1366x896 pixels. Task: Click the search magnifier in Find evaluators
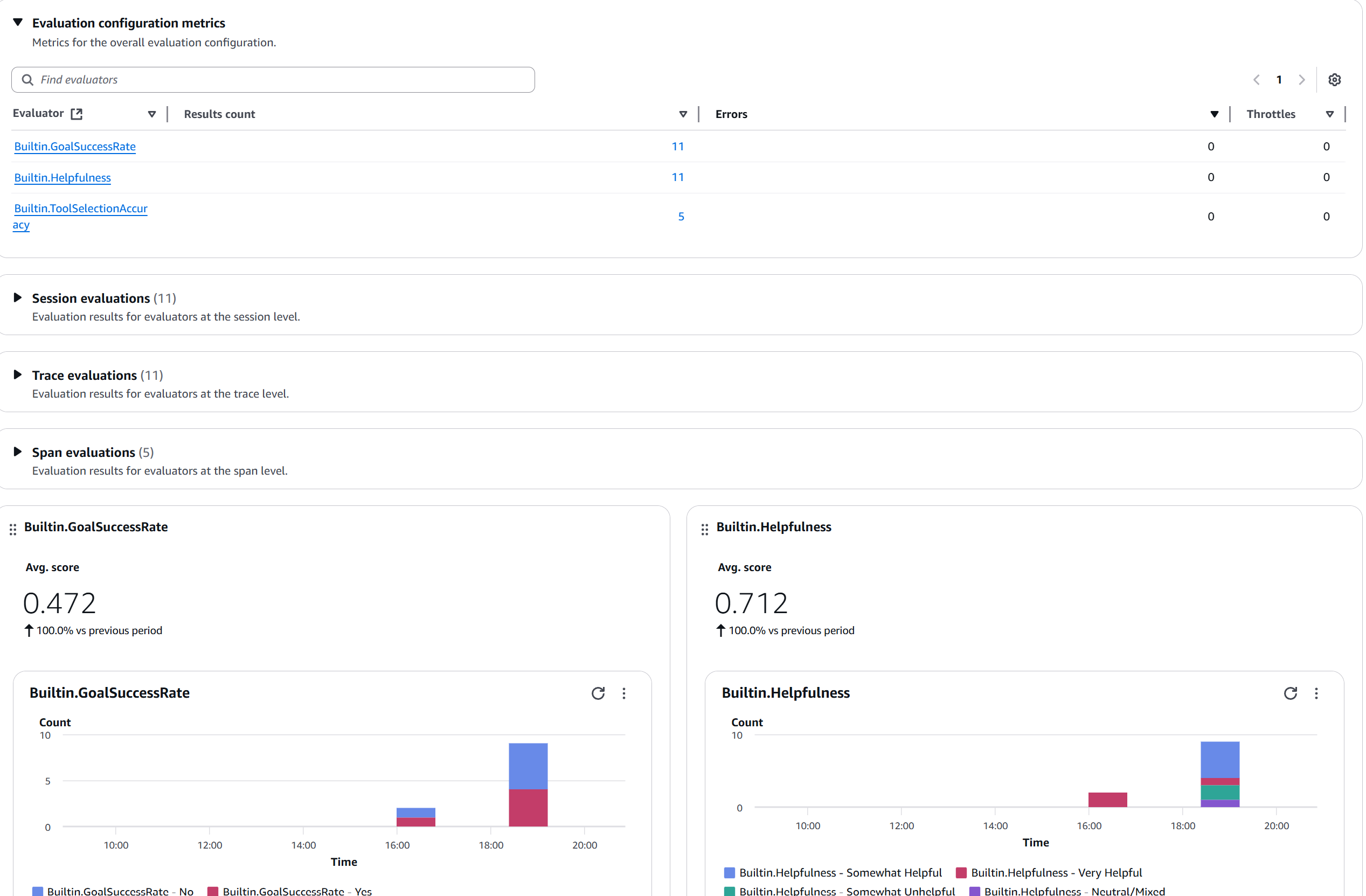coord(27,79)
